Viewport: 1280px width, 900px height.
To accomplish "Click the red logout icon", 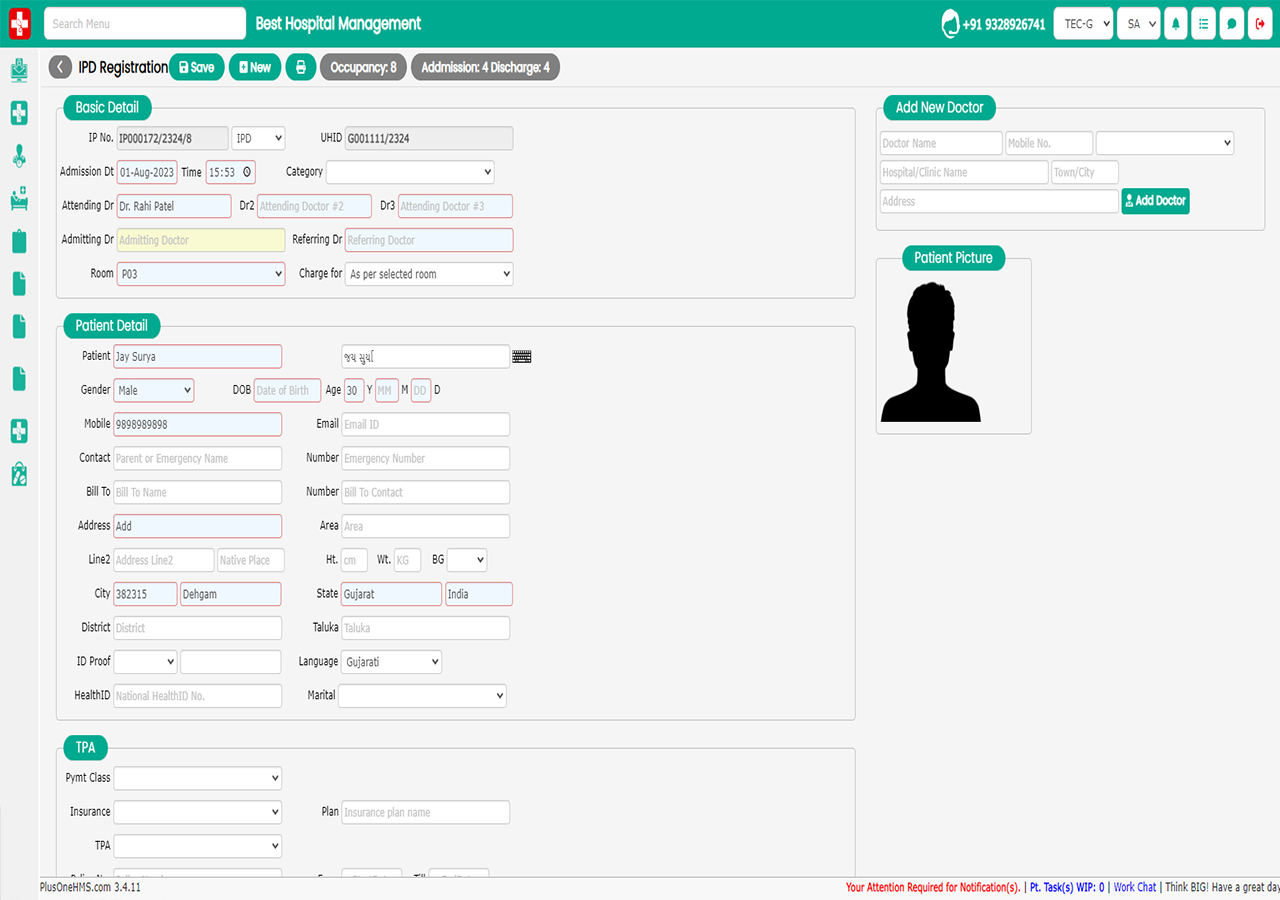I will coord(1259,24).
